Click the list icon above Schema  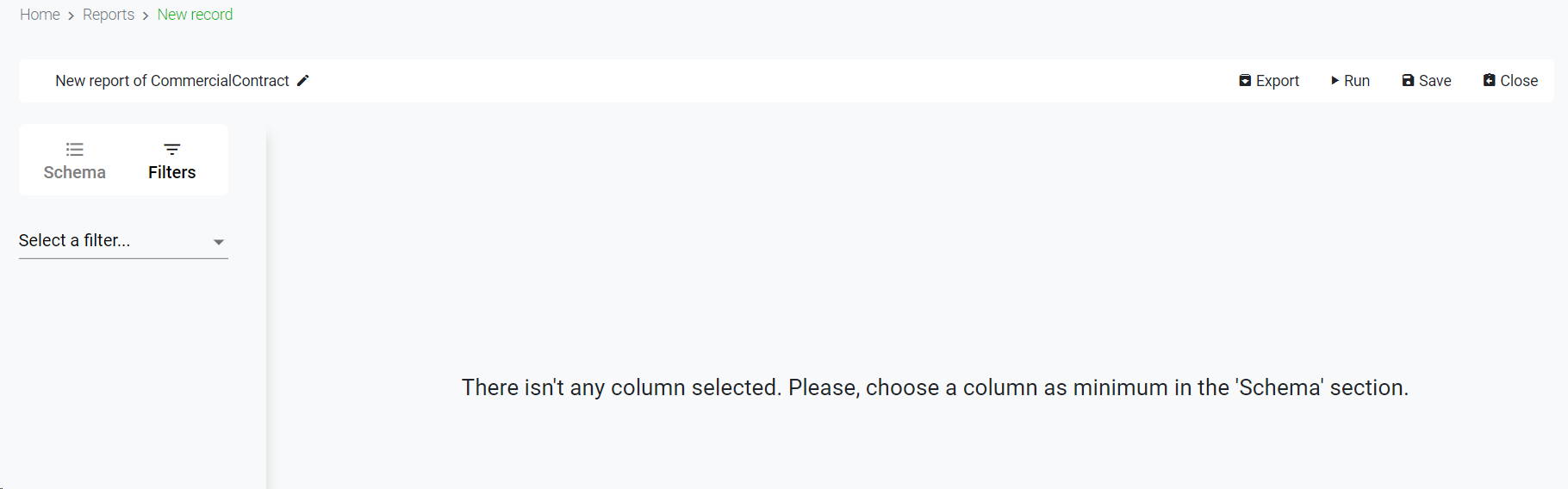pyautogui.click(x=75, y=149)
